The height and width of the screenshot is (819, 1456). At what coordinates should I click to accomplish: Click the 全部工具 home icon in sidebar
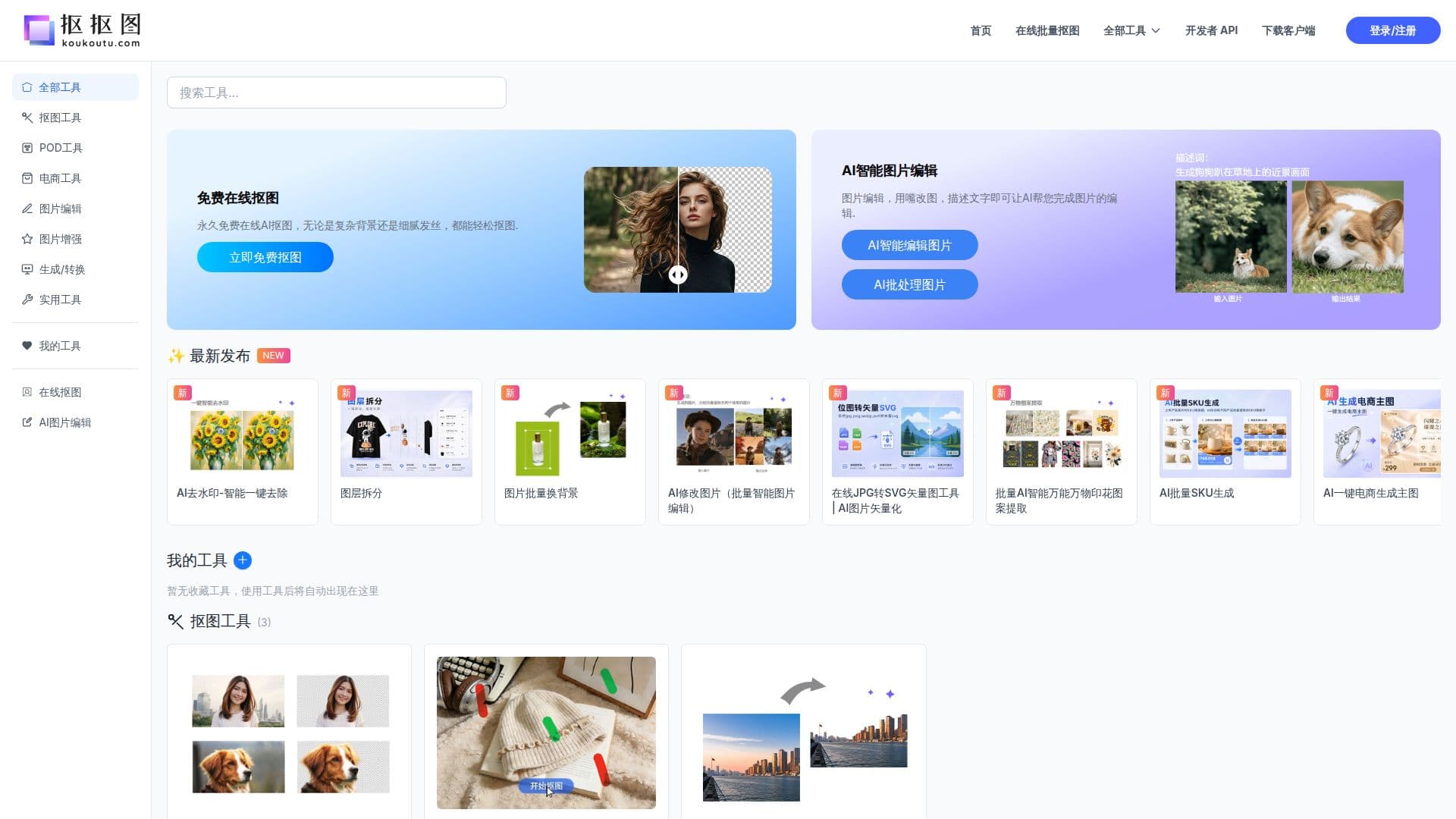pos(27,87)
